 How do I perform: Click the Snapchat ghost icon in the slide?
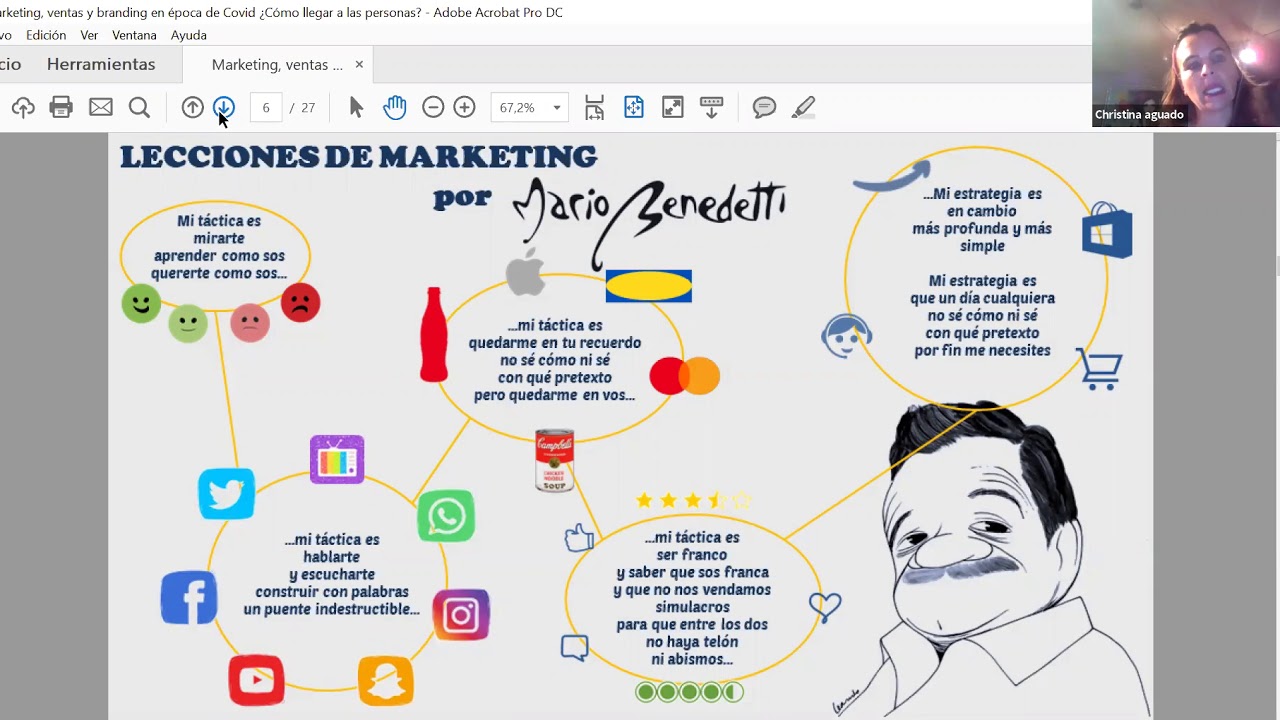[386, 681]
